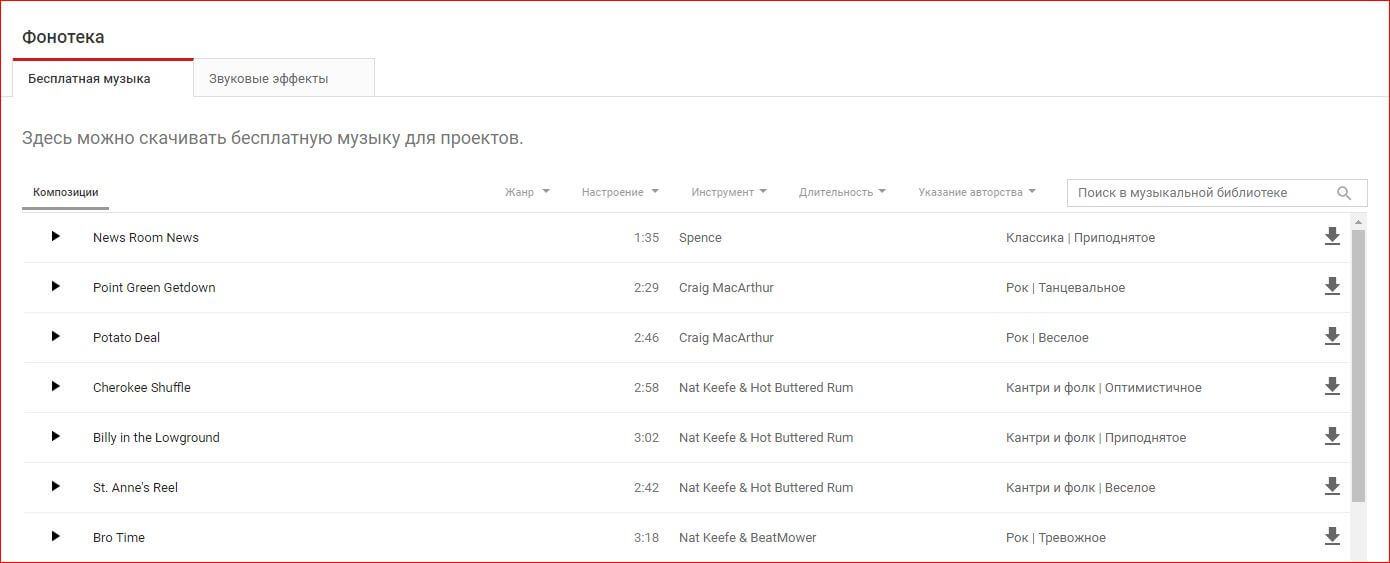Click the music library search field
This screenshot has height=563, width=1390.
(x=1200, y=193)
